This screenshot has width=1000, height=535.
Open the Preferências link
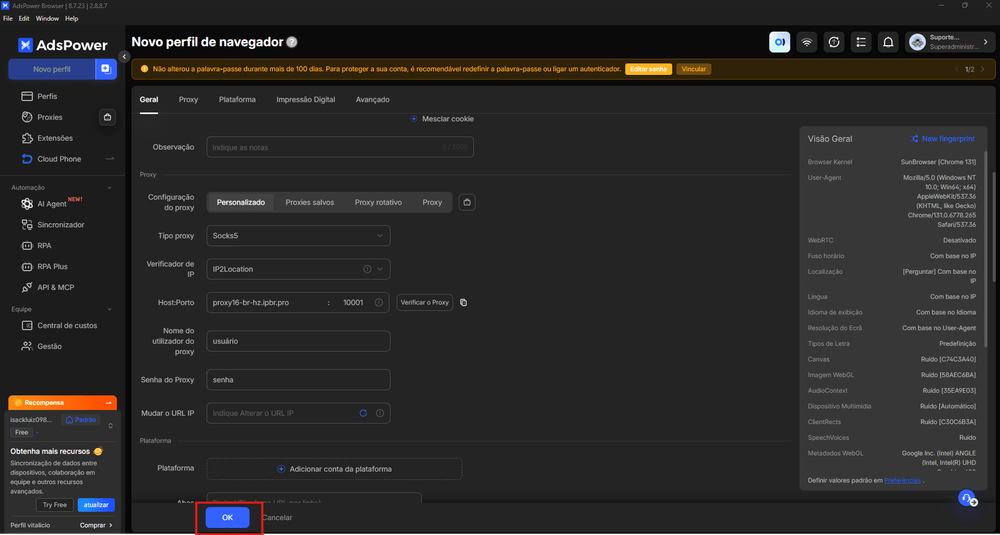point(902,480)
